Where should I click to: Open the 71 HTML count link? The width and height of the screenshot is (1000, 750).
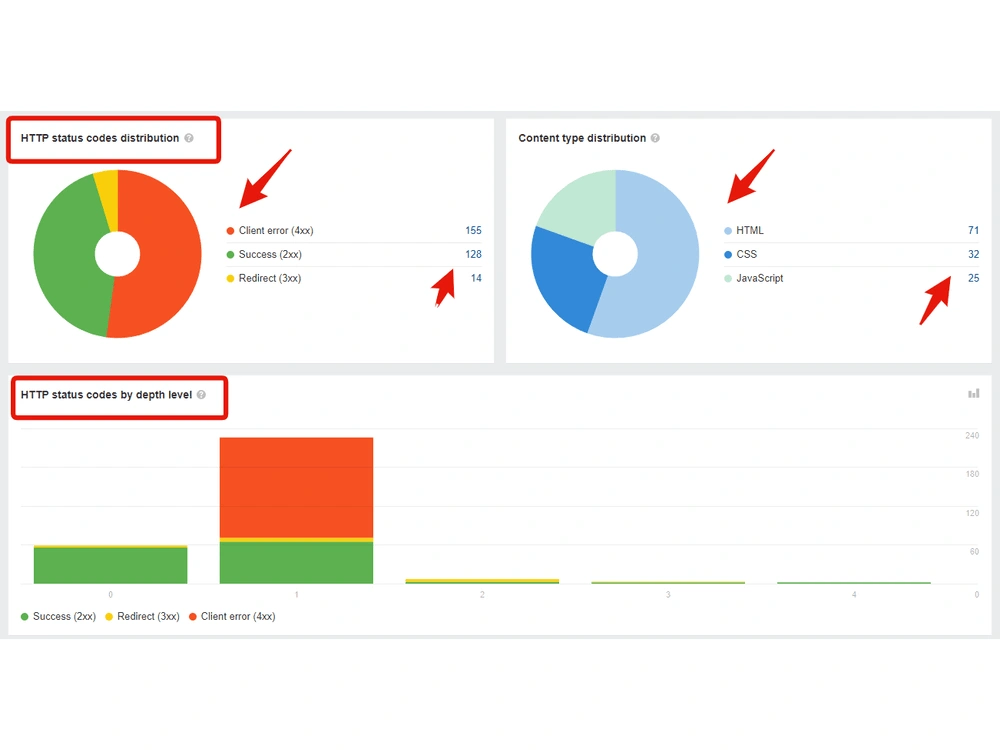coord(973,230)
